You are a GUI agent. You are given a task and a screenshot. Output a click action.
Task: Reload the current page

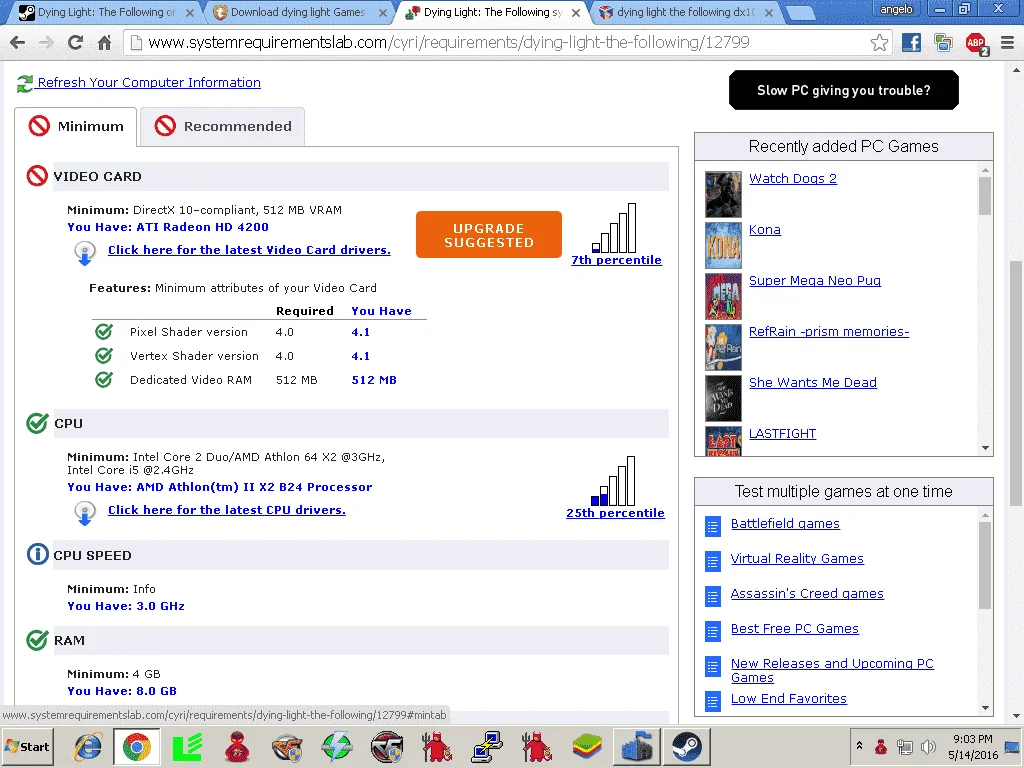point(75,43)
